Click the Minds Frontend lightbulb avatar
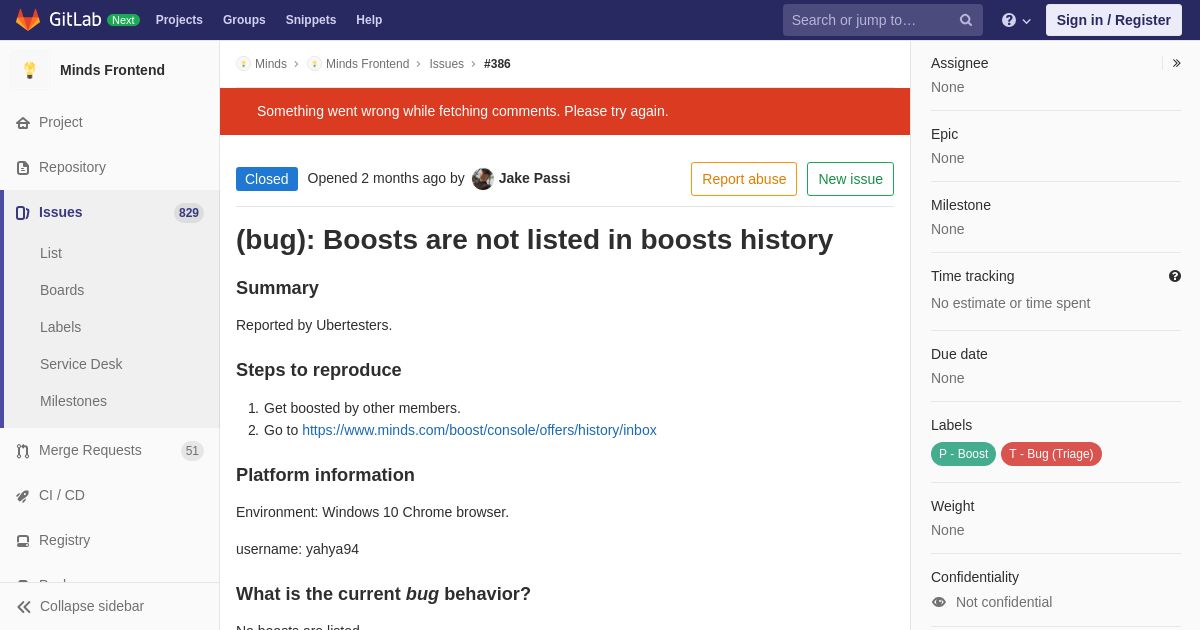1200x630 pixels. (30, 70)
